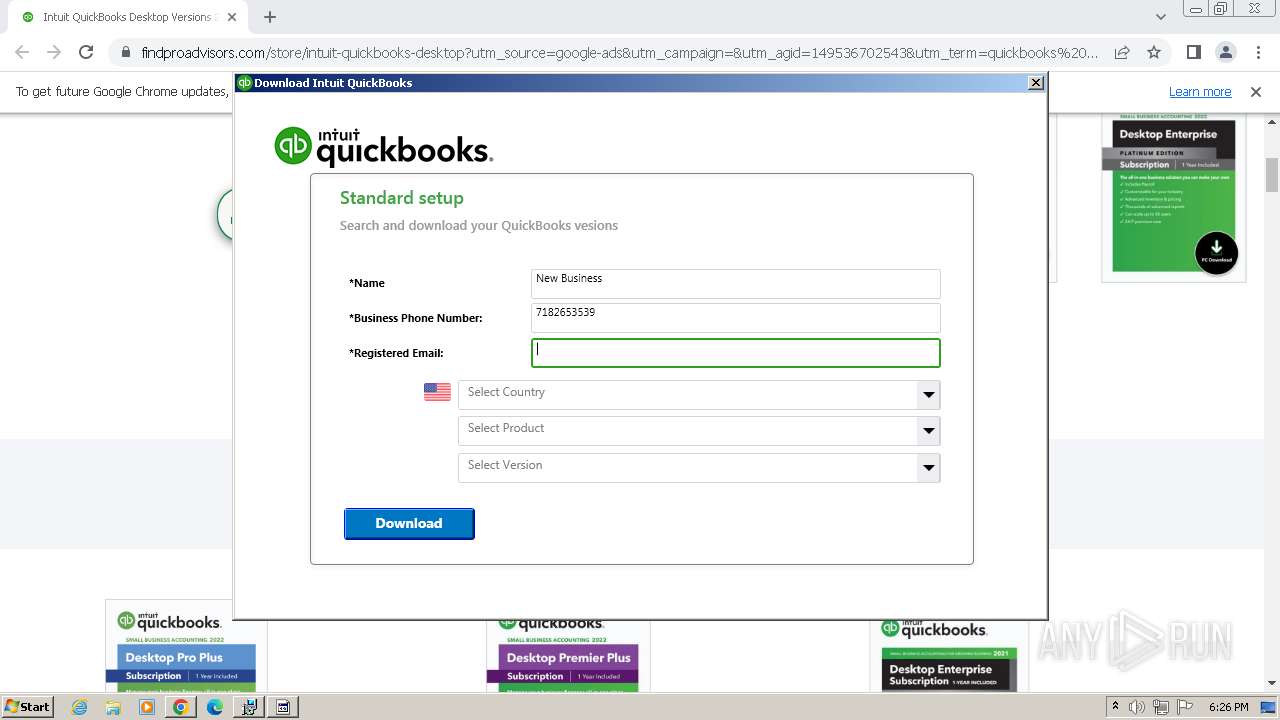
Task: Open a new tab with plus icon
Action: (270, 17)
